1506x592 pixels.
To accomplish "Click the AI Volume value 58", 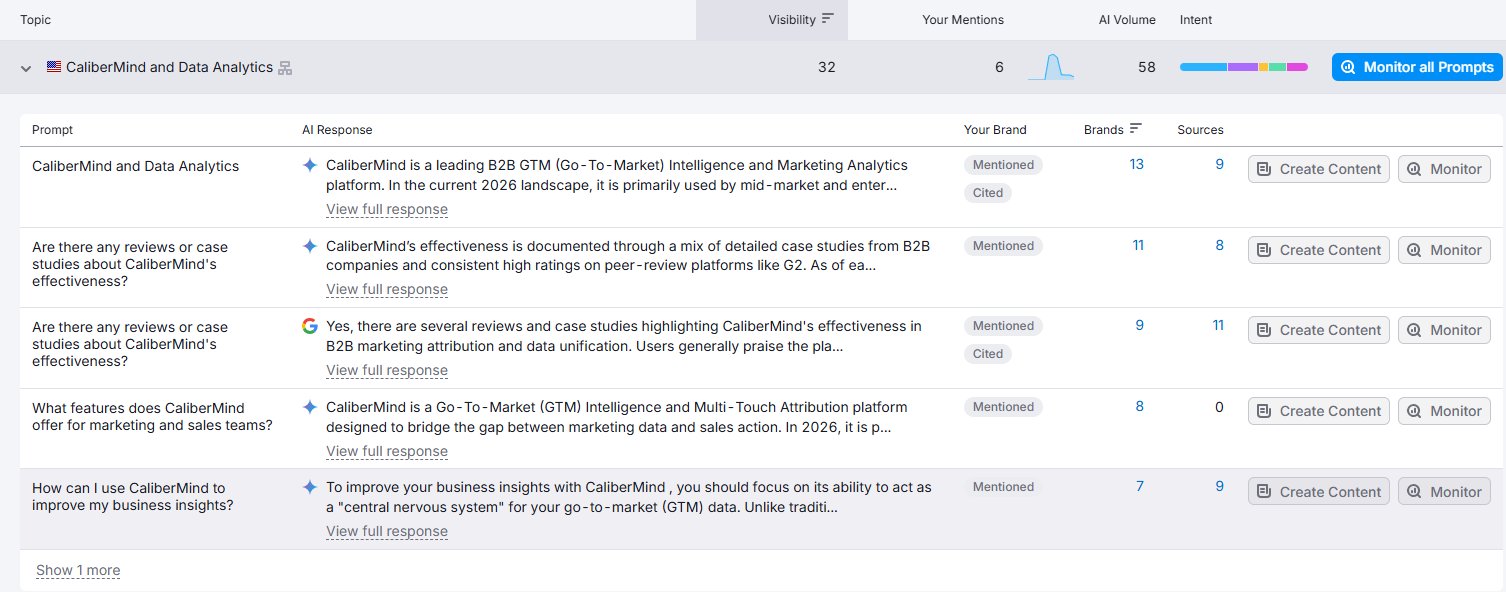I will click(x=1146, y=67).
